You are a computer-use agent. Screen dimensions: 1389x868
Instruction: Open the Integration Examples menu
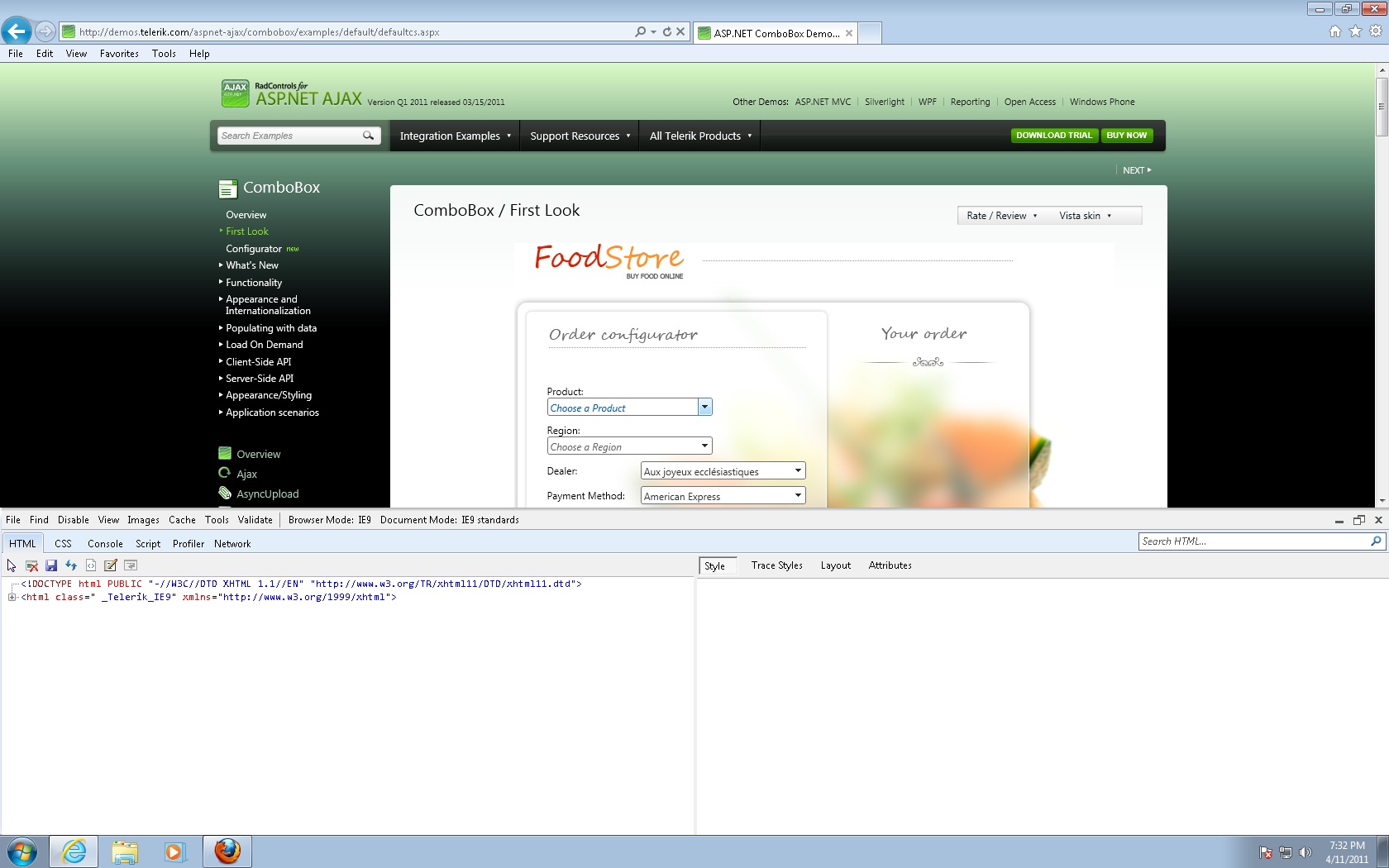point(455,136)
